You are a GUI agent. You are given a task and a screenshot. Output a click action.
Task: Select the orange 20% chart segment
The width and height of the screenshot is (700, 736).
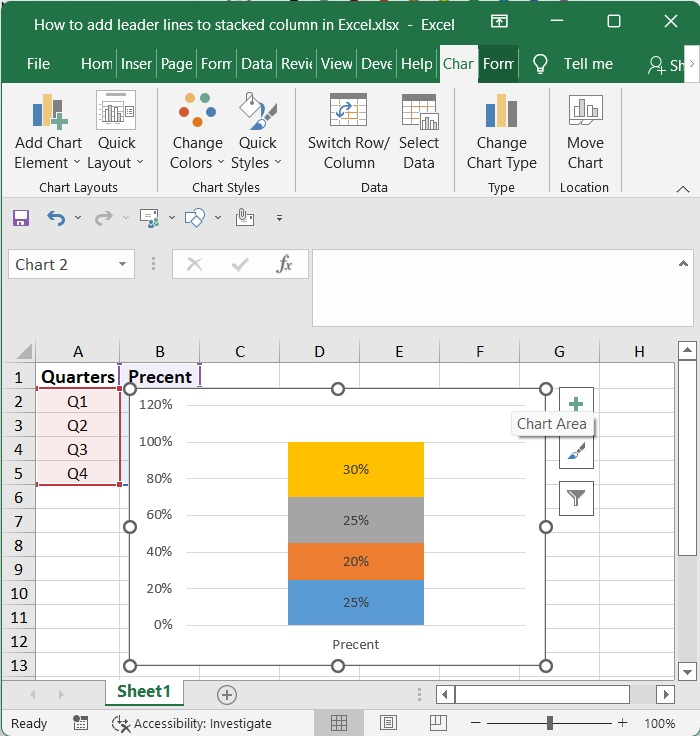tap(356, 561)
